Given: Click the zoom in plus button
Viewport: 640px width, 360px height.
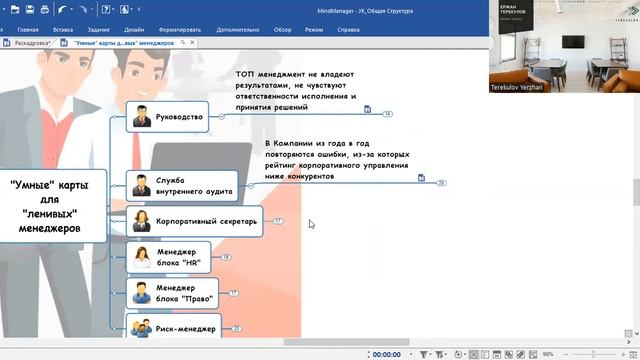Looking at the screenshot, I should point(623,355).
